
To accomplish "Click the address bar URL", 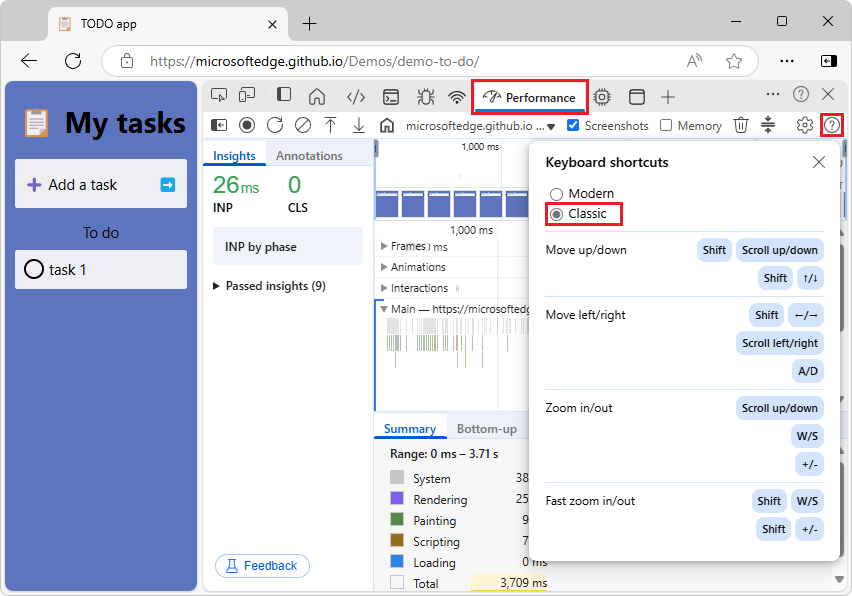I will pos(315,61).
